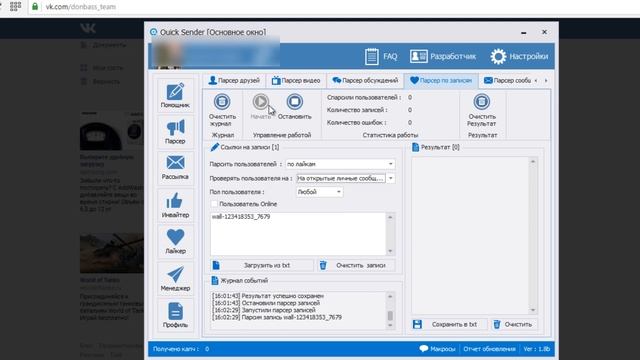Open the Парсер megaphone section
This screenshot has width=640, height=360.
pos(175,131)
